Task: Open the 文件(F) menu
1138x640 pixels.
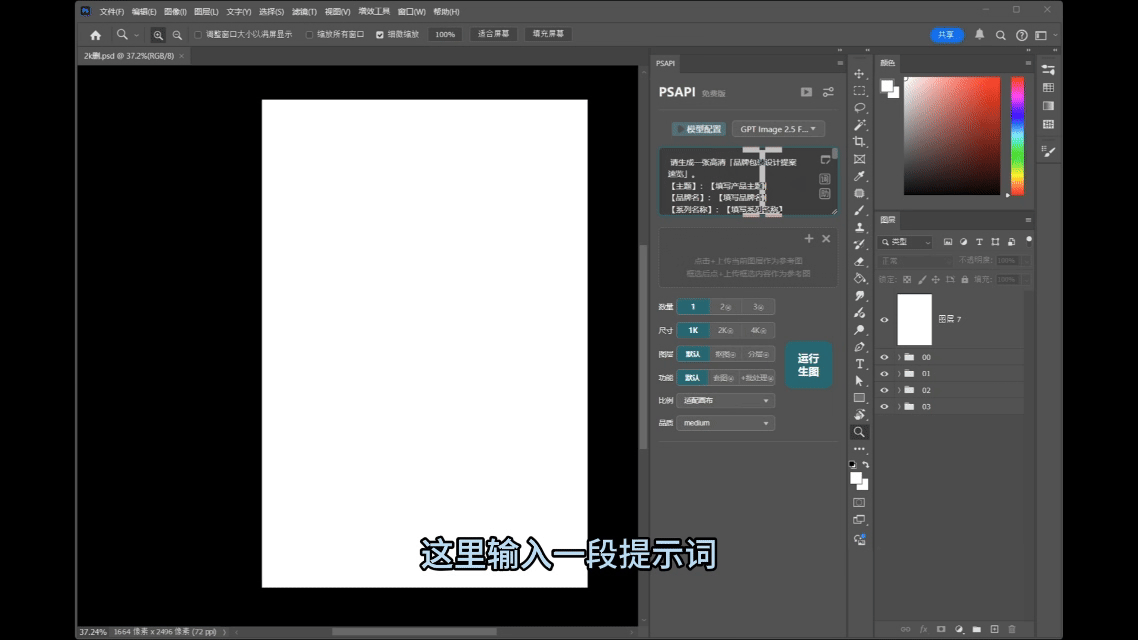Action: pyautogui.click(x=112, y=12)
